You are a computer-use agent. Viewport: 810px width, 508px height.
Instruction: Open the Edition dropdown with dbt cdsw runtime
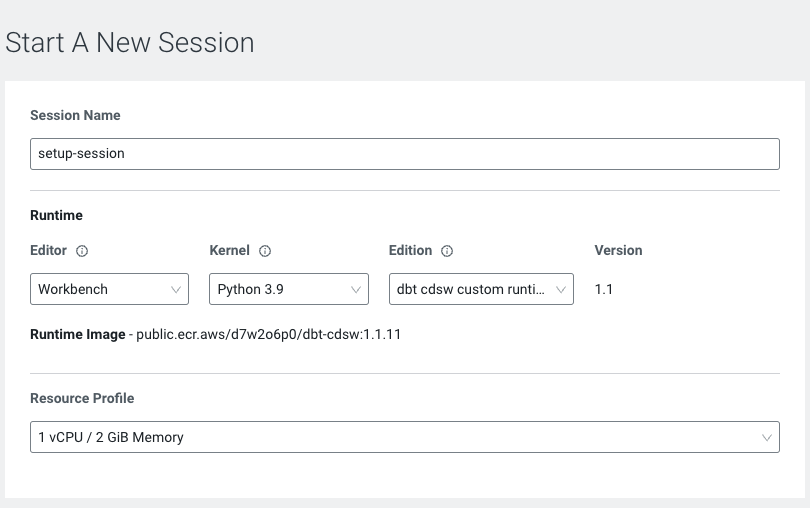pos(470,289)
